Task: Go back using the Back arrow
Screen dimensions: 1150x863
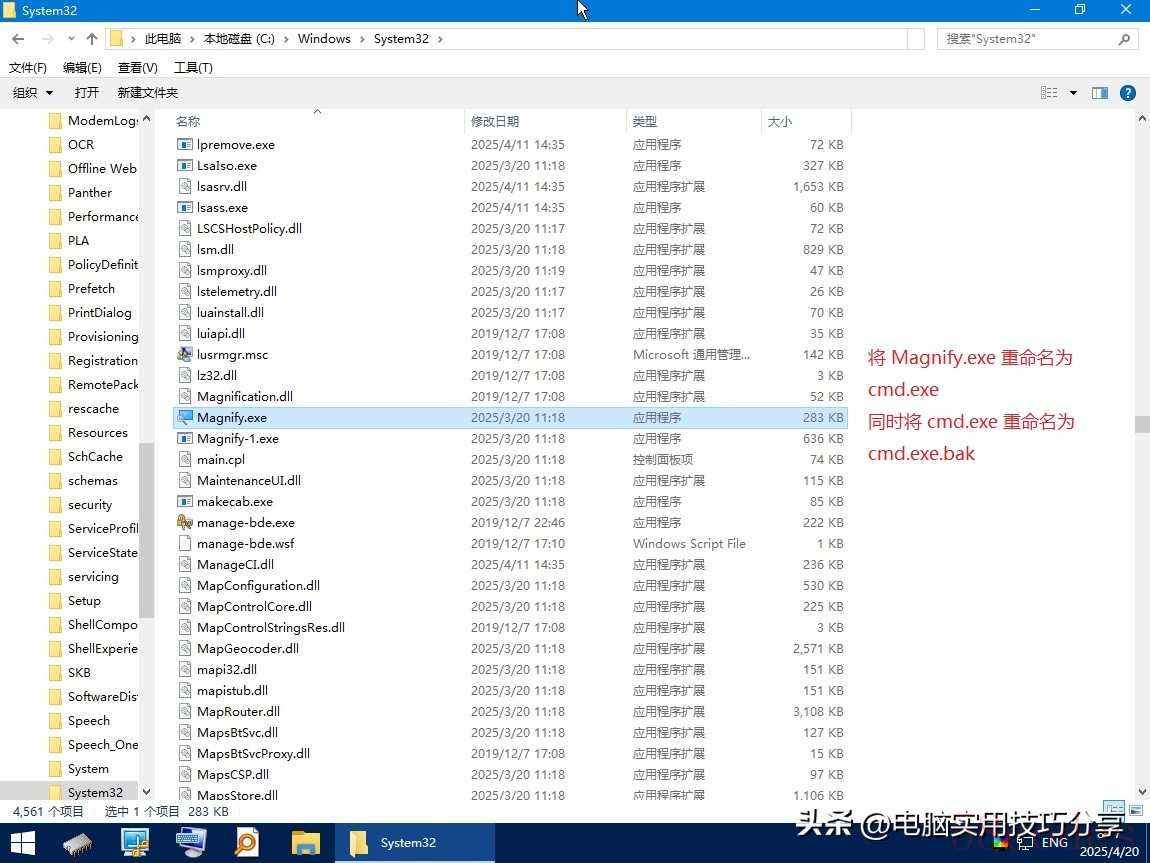Action: click(x=18, y=39)
